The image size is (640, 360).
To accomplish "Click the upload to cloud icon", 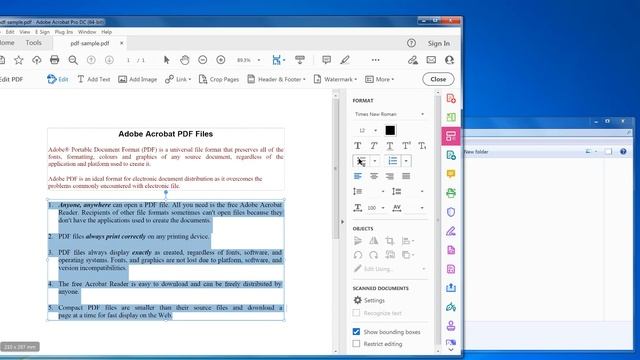I will coord(37,60).
